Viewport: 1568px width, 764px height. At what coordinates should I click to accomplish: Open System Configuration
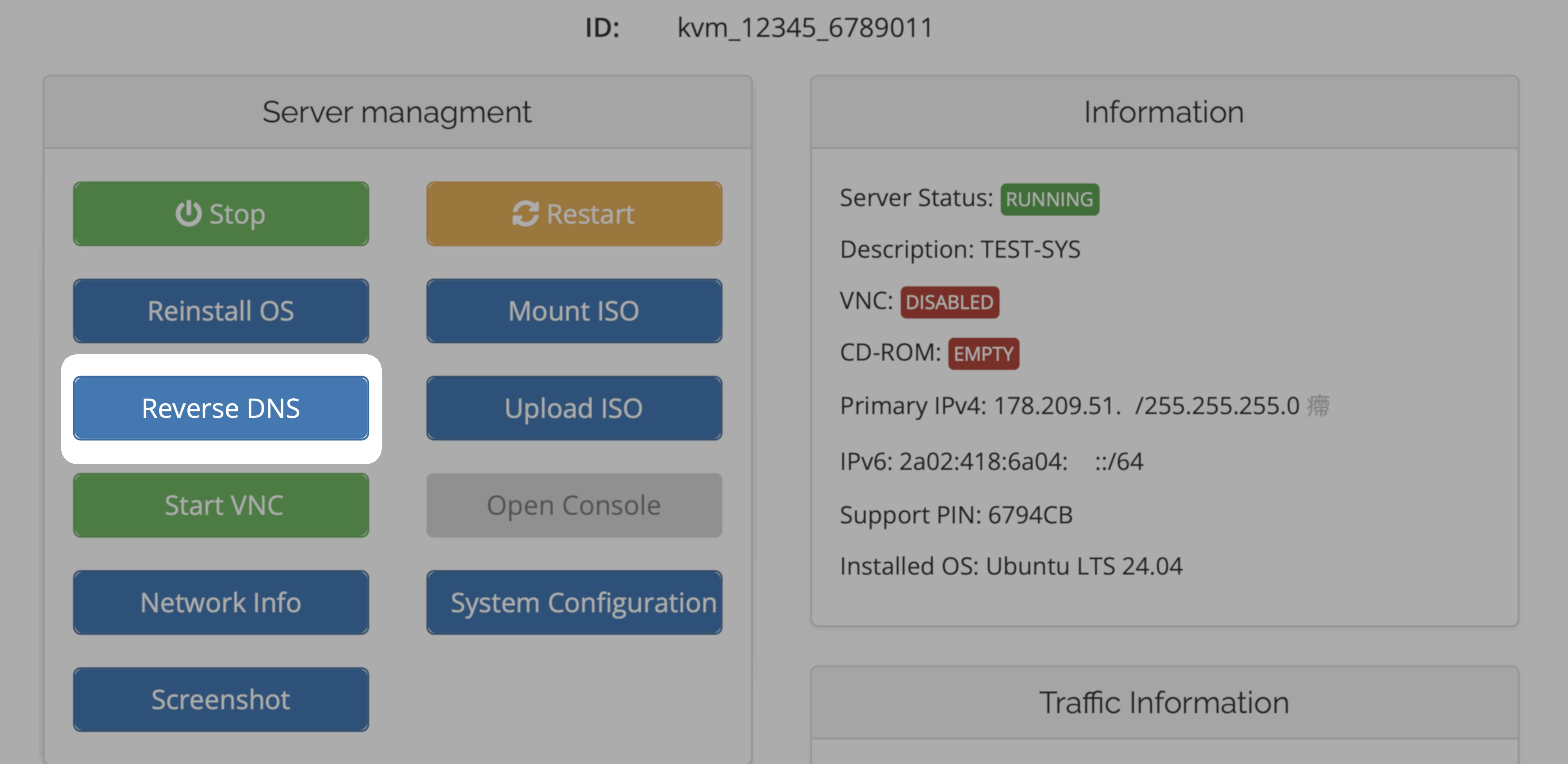pos(574,603)
